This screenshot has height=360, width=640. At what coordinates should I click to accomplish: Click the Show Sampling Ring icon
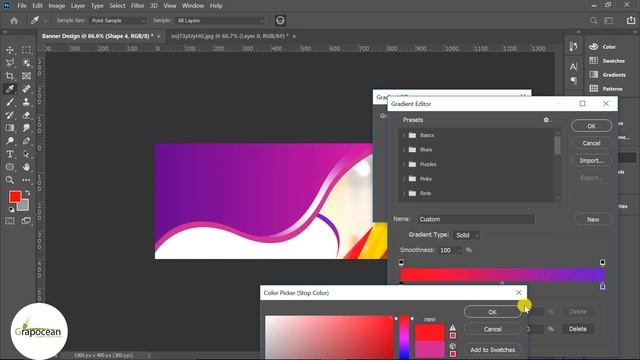[x=280, y=20]
